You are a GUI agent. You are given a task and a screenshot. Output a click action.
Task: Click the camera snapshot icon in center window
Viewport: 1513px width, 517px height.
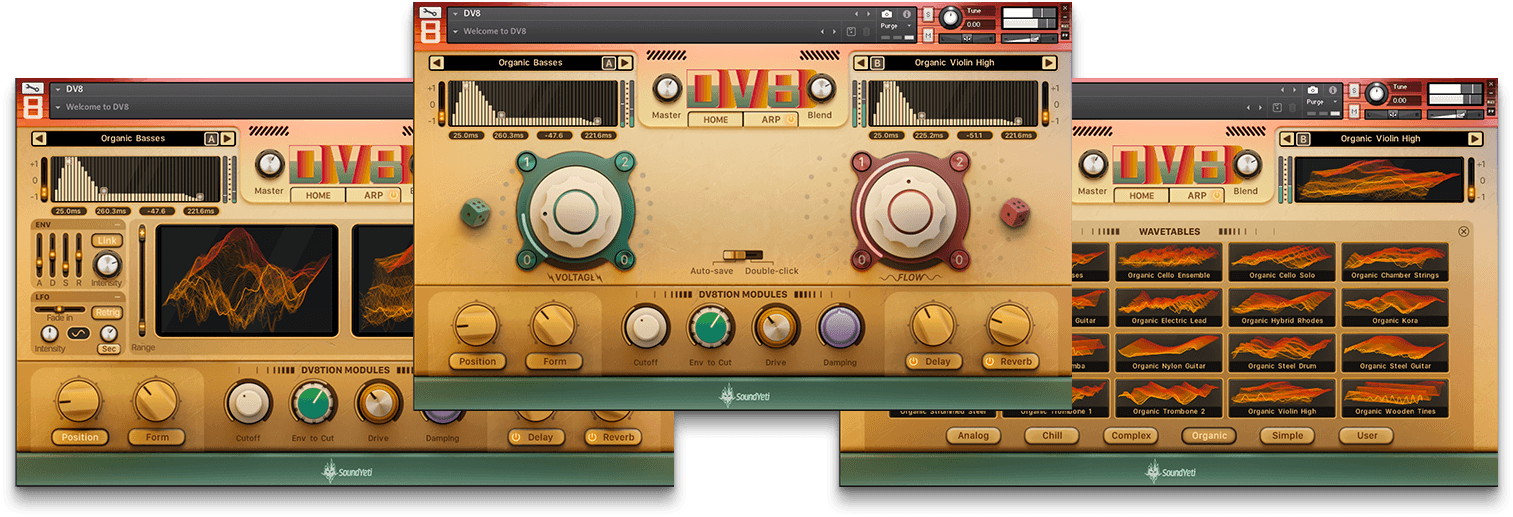click(886, 14)
